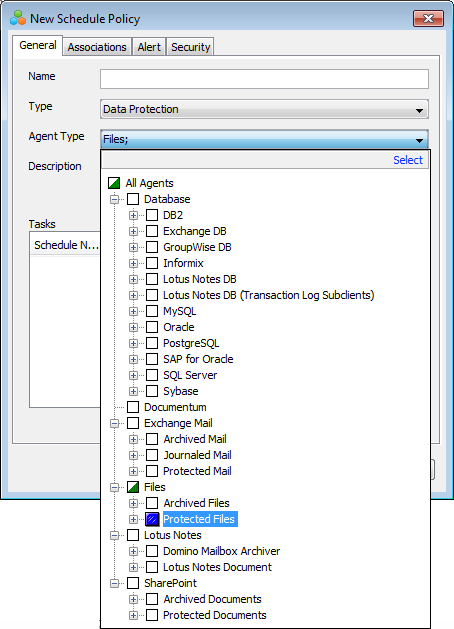The height and width of the screenshot is (629, 454).
Task: Collapse the SharePoint group
Action: pyautogui.click(x=114, y=583)
